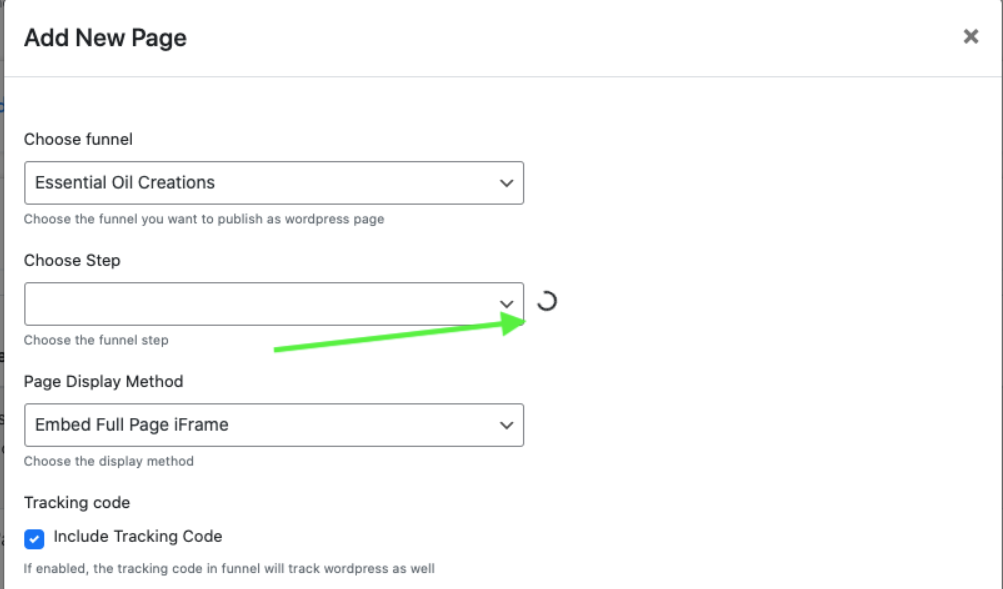1003x589 pixels.
Task: Click the Page Display Method label
Action: (104, 381)
